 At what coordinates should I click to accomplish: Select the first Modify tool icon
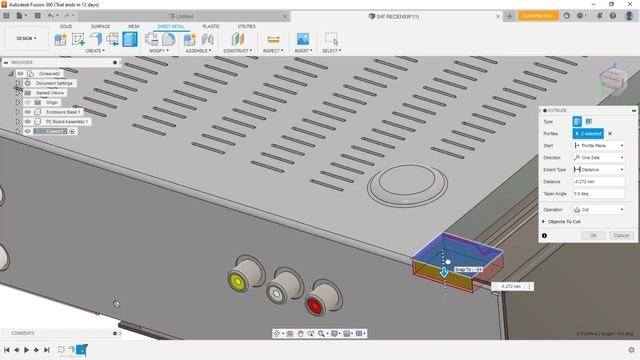[152, 39]
